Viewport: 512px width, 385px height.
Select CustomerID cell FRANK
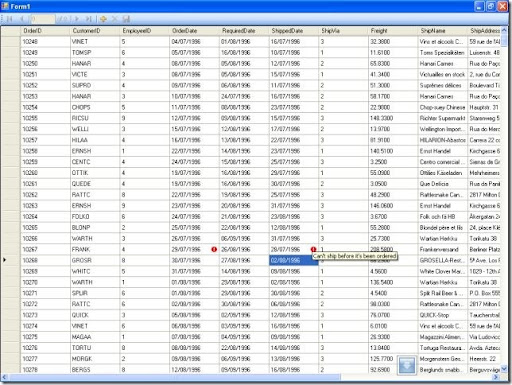95,249
